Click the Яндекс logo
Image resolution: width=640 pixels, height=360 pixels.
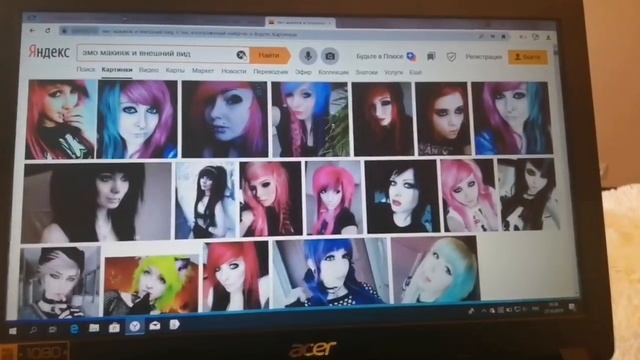(x=49, y=52)
